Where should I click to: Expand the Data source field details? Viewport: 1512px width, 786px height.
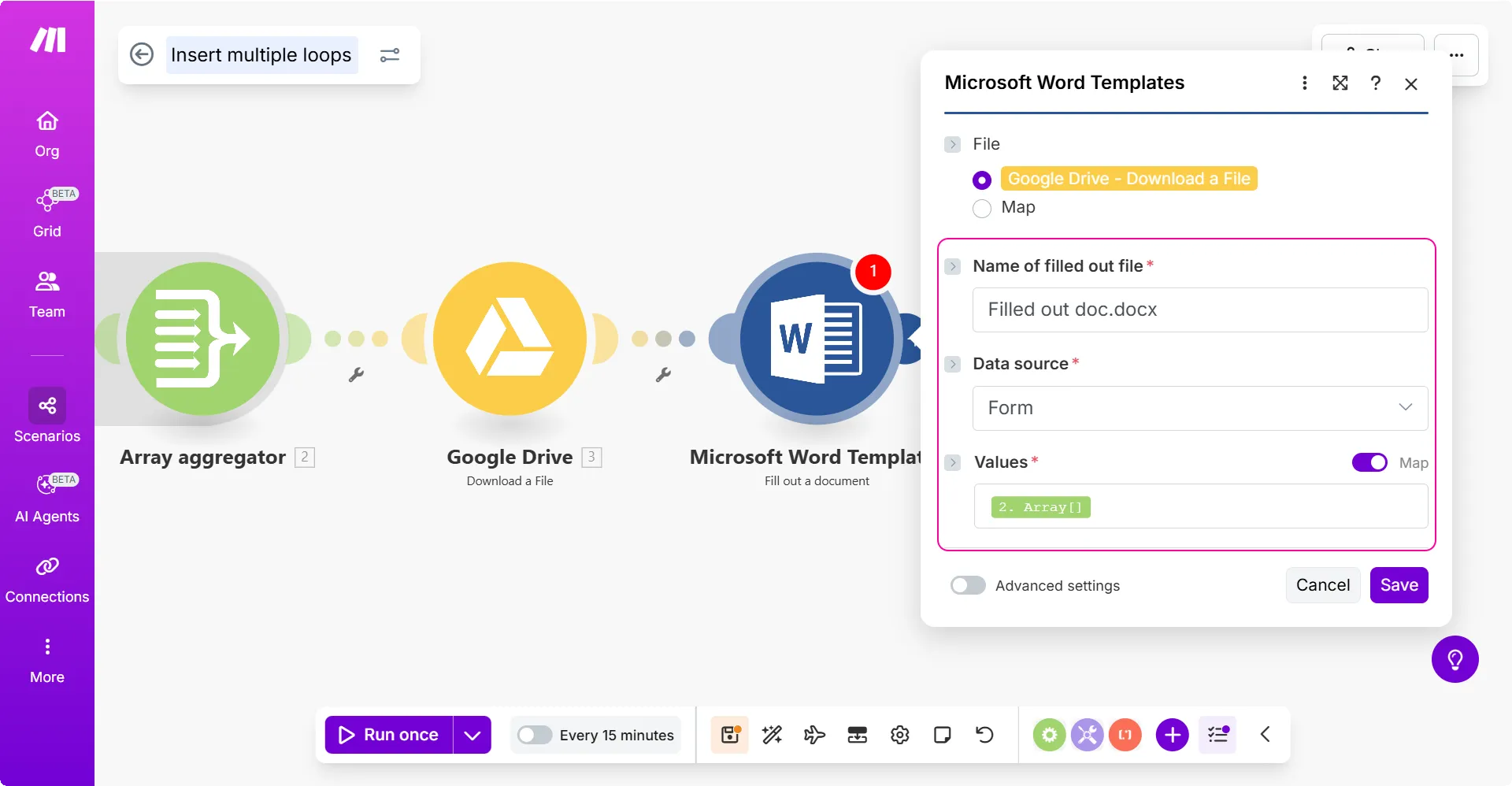(x=953, y=364)
